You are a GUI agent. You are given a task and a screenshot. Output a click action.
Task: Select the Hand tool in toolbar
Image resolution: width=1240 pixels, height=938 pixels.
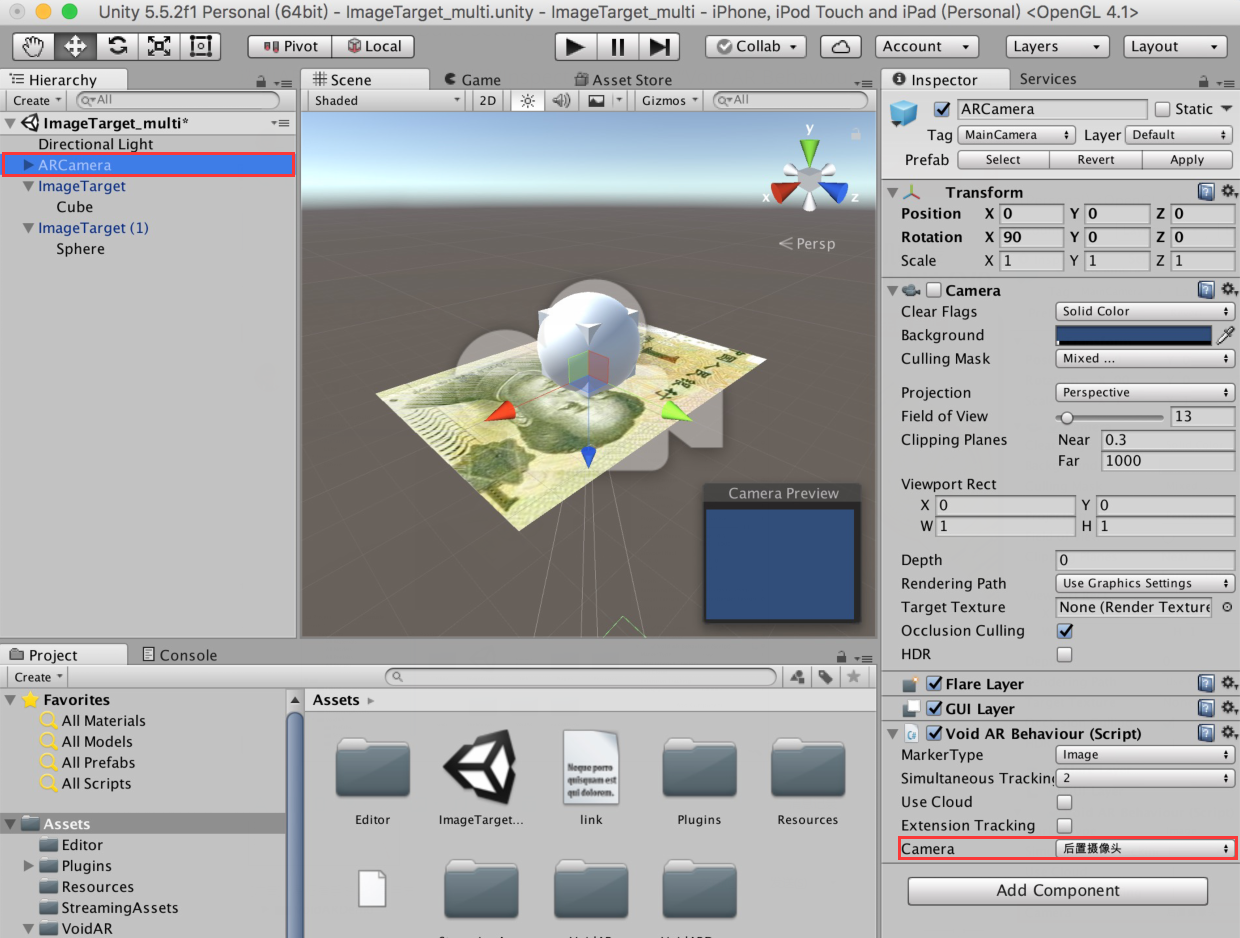tap(34, 46)
